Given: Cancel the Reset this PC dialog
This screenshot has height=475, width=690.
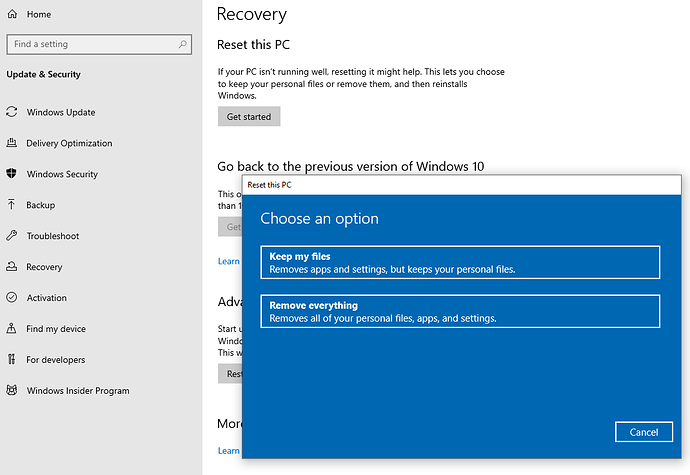Looking at the screenshot, I should 644,432.
